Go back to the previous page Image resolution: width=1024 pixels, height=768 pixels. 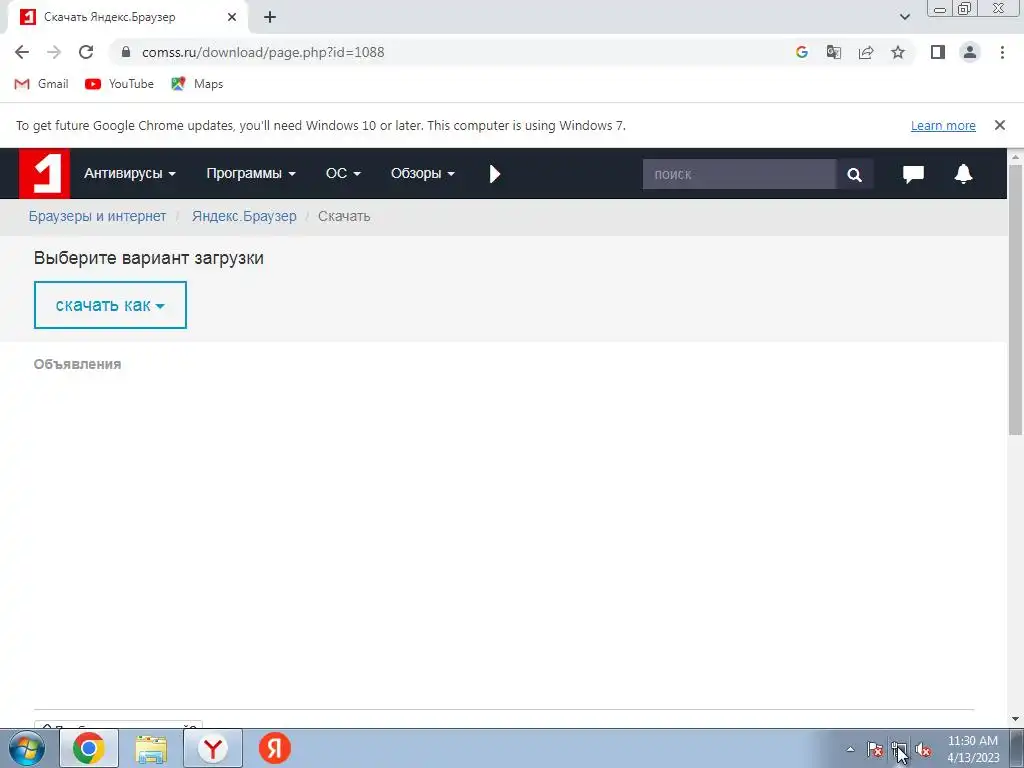coord(22,52)
